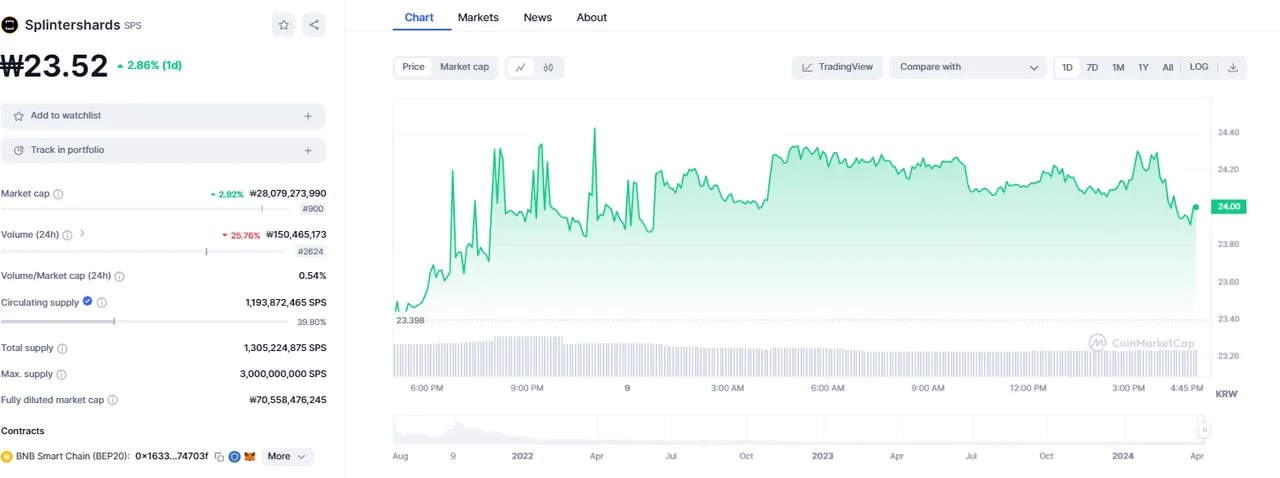Set chart range to All
This screenshot has width=1280, height=478.
1167,68
